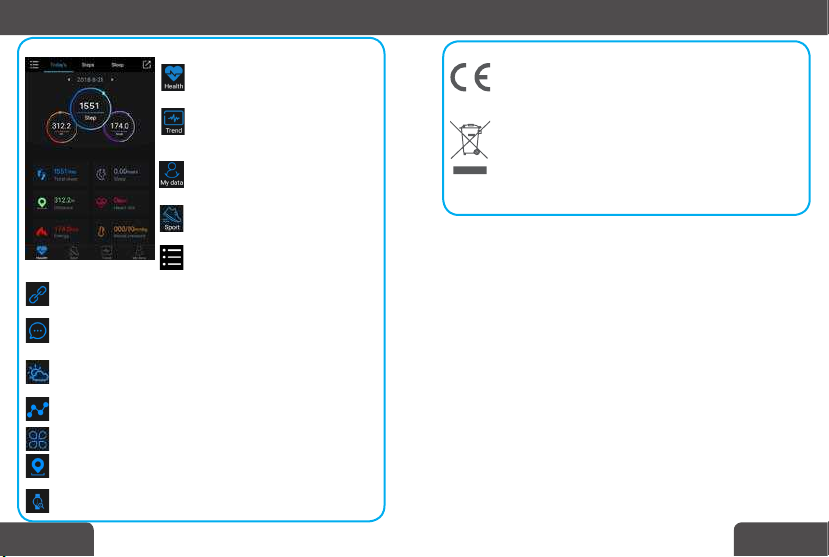
Task: Go to previous date with the left arrow
Action: 69,80
